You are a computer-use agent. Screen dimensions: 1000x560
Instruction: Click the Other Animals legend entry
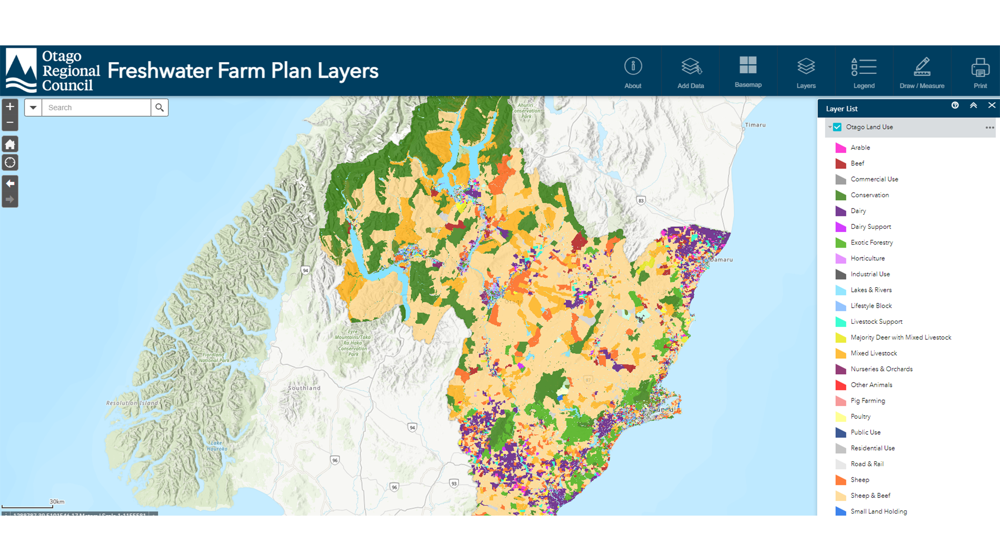pos(871,385)
